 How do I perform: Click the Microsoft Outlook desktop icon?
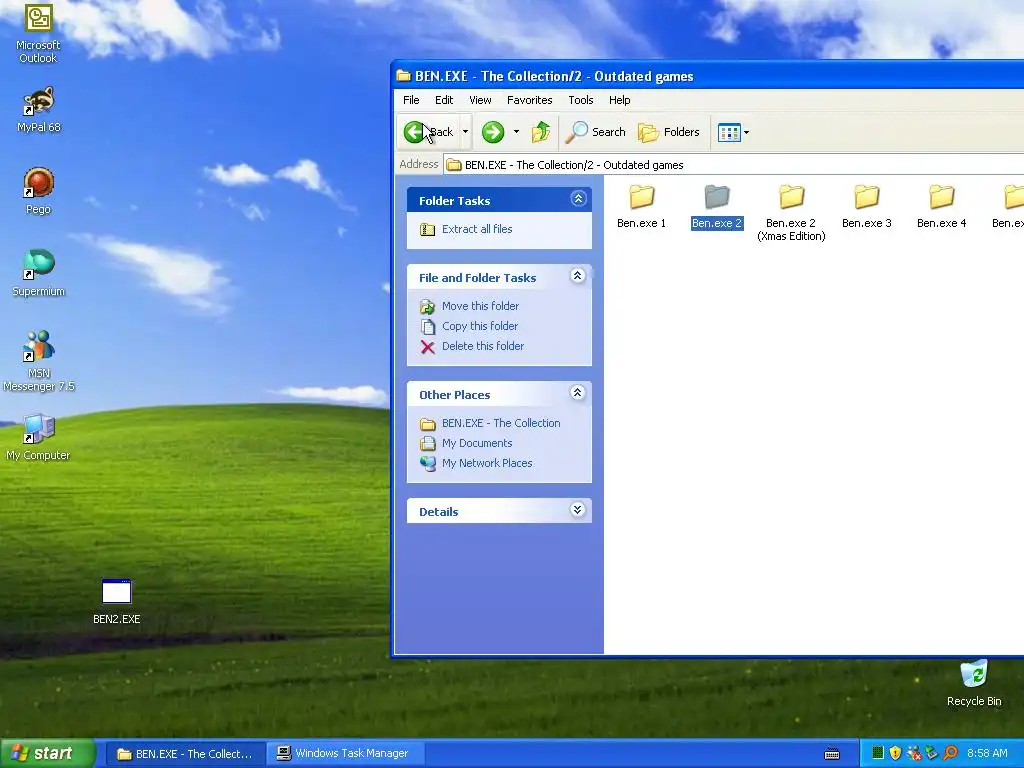click(x=38, y=33)
